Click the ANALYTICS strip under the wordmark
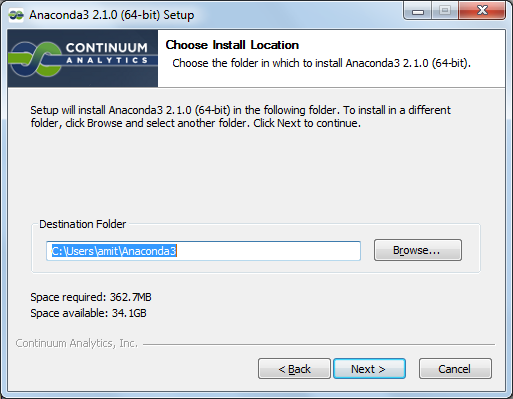 pos(107,60)
